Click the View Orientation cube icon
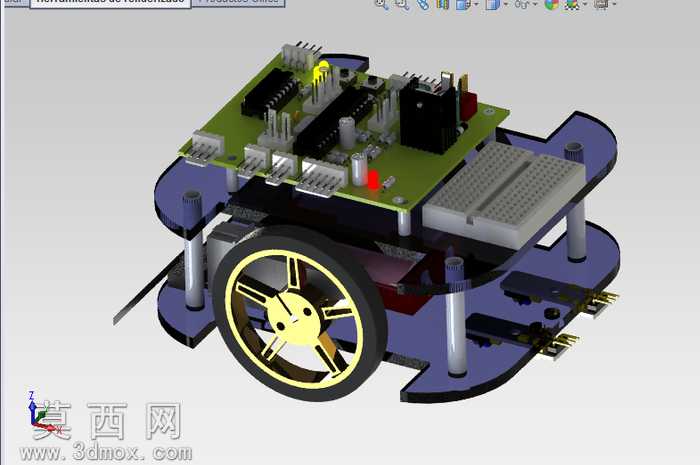 [463, 4]
